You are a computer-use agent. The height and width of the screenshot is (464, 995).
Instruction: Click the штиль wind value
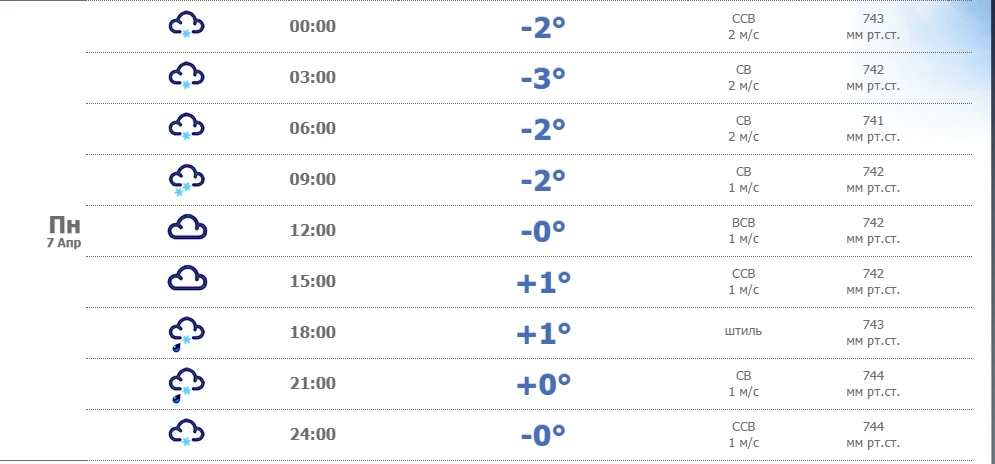point(743,331)
